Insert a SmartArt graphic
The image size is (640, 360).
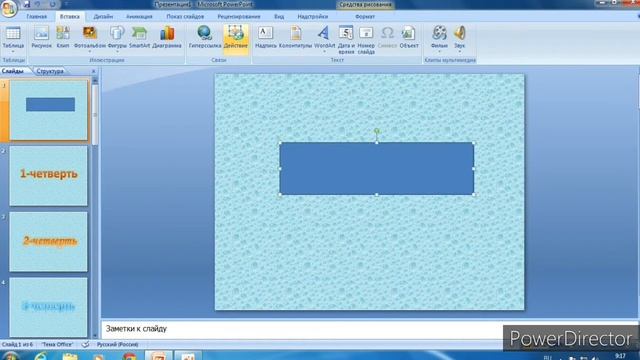click(x=140, y=38)
